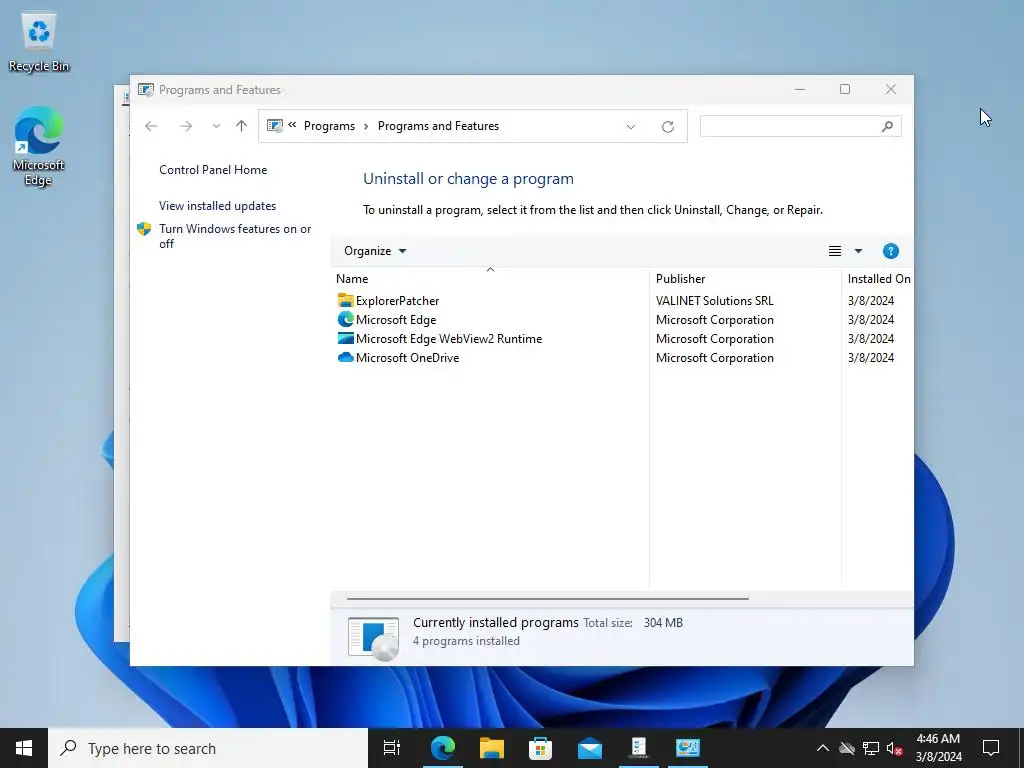
Task: Click the 4 programs installed text
Action: pos(466,641)
